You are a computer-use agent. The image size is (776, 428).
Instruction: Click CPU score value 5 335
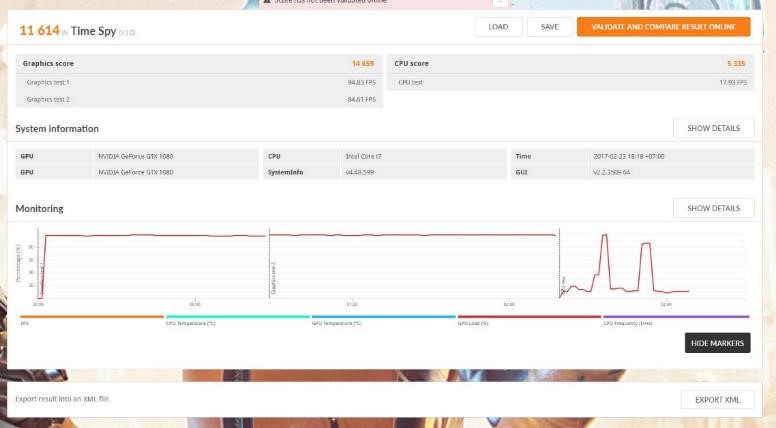coord(736,63)
